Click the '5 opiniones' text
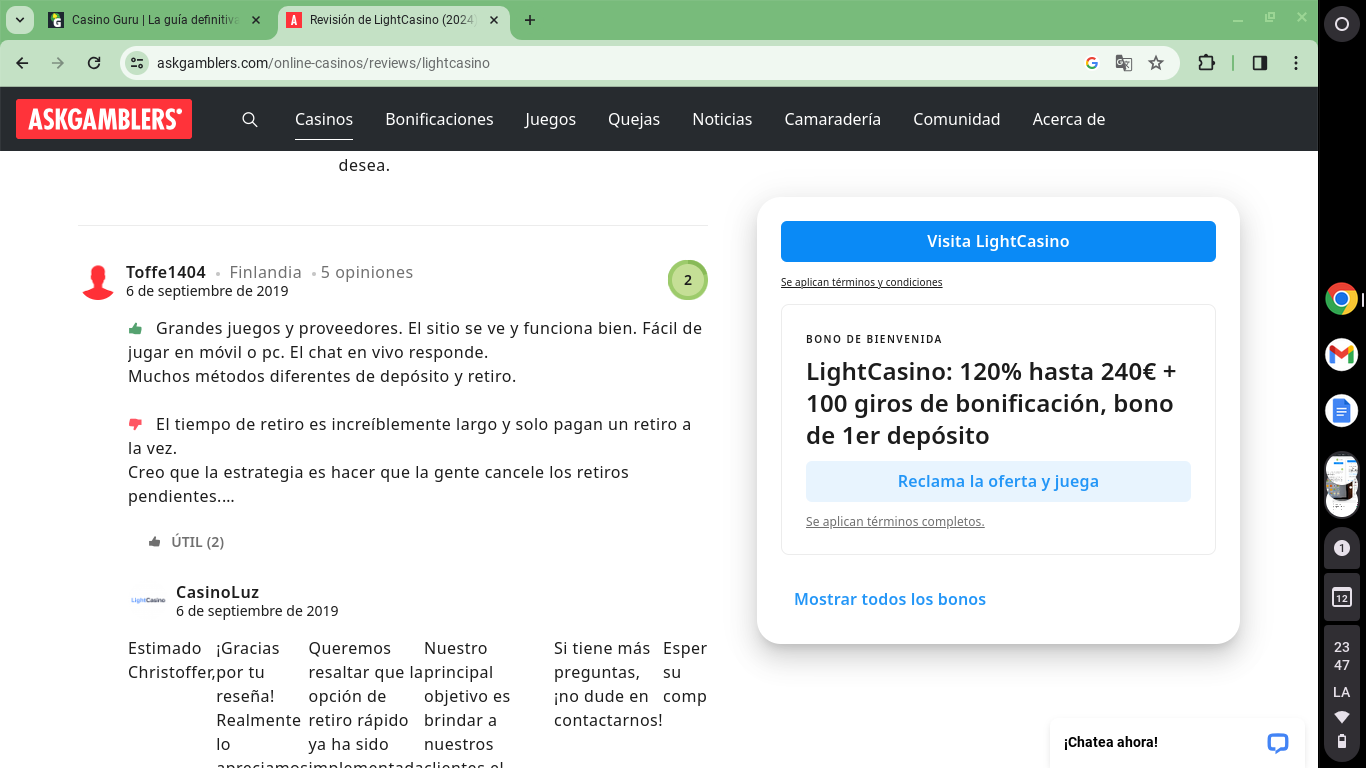Screen dimensions: 1366x768 (x=367, y=272)
